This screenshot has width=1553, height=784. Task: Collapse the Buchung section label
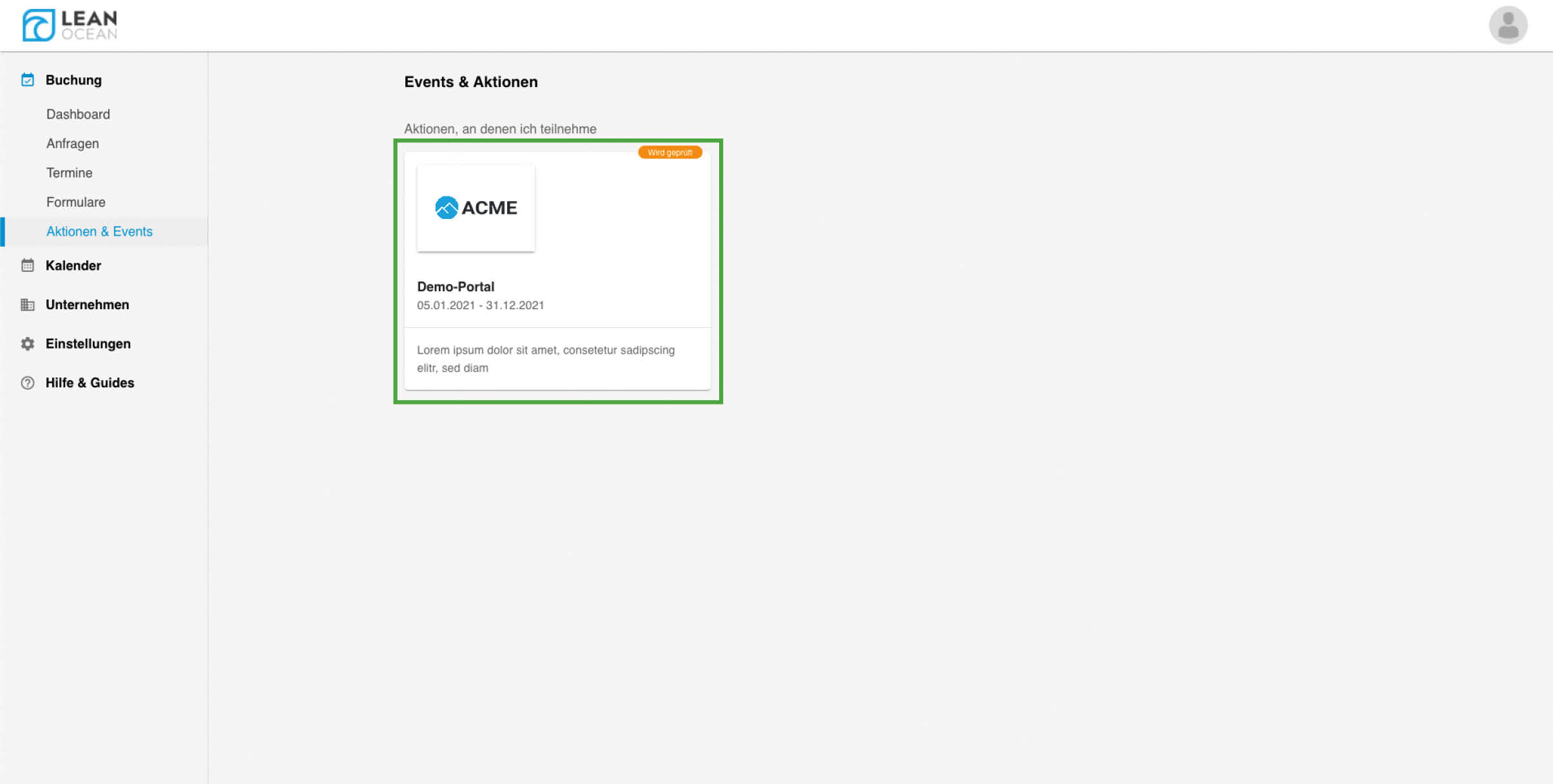pyautogui.click(x=73, y=80)
